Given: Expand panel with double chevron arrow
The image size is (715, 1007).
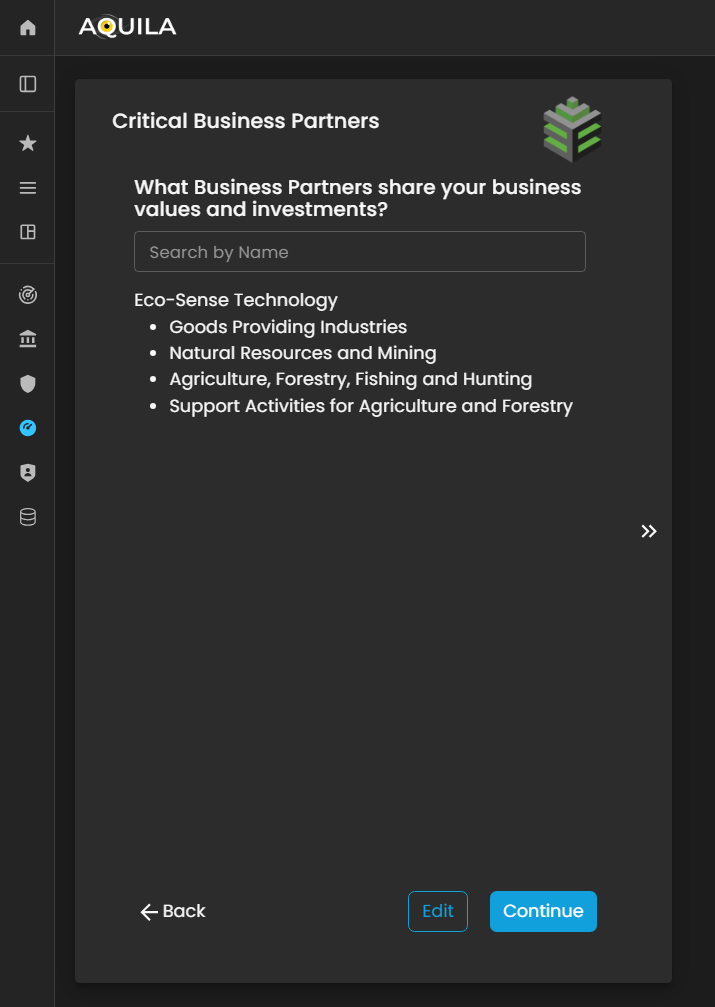Looking at the screenshot, I should click(x=649, y=531).
